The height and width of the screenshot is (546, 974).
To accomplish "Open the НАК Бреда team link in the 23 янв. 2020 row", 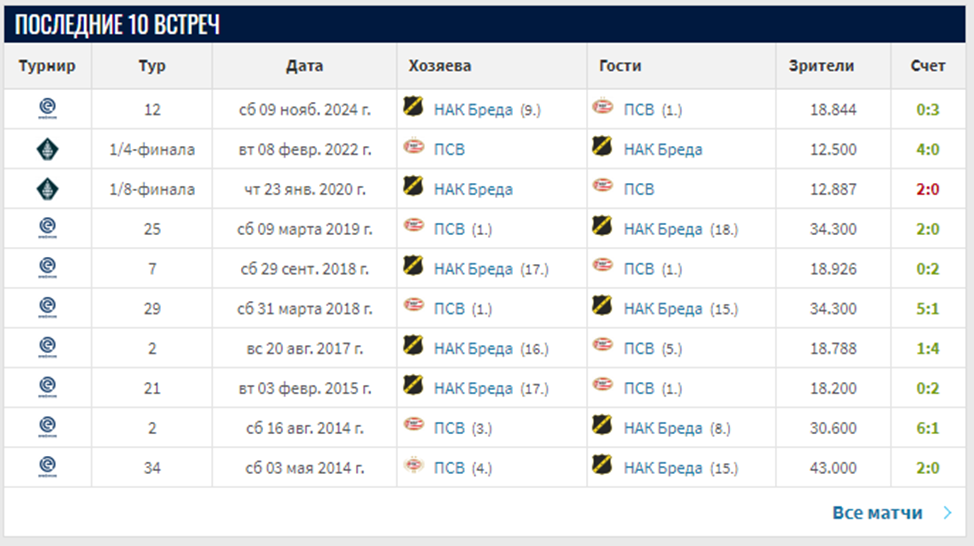I will (473, 189).
